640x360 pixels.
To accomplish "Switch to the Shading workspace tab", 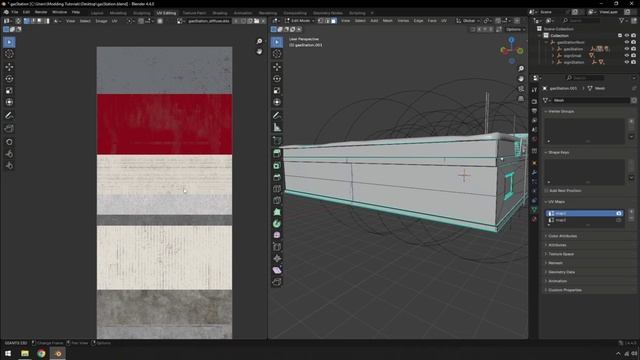I will click(x=220, y=13).
